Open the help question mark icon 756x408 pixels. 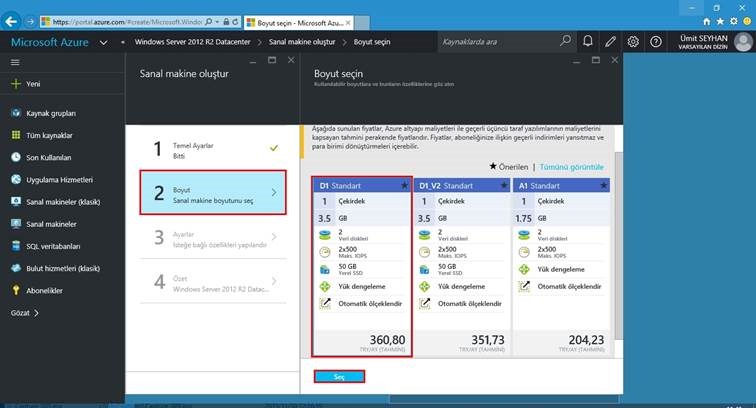pyautogui.click(x=656, y=41)
